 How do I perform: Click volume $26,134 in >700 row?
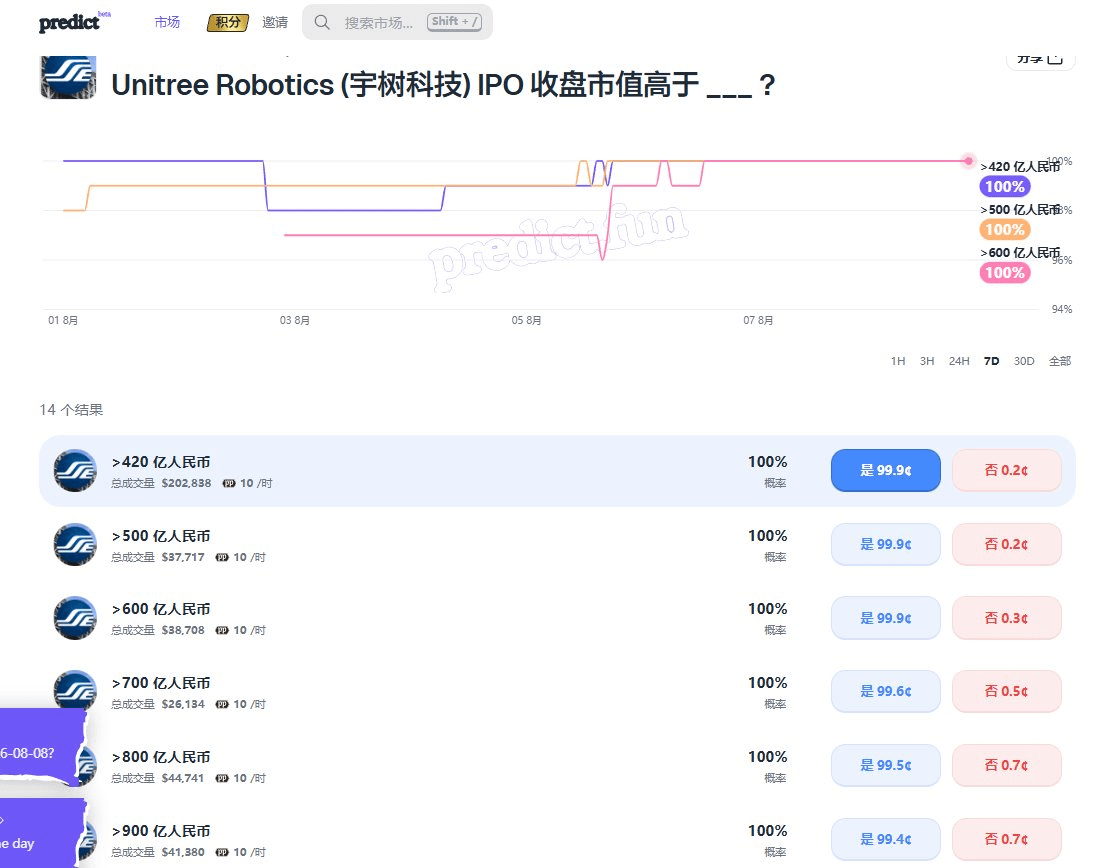[183, 704]
